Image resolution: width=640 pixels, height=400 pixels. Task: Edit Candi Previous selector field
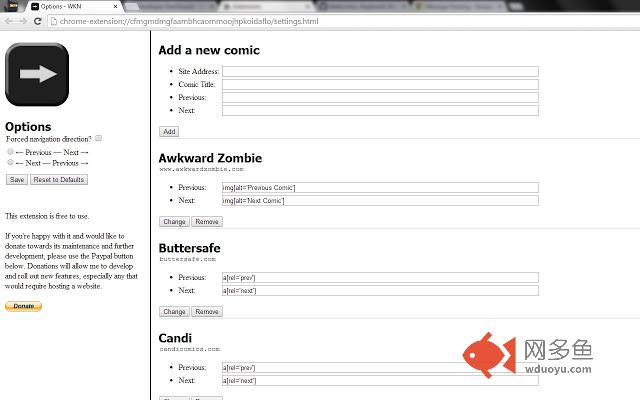coord(380,368)
